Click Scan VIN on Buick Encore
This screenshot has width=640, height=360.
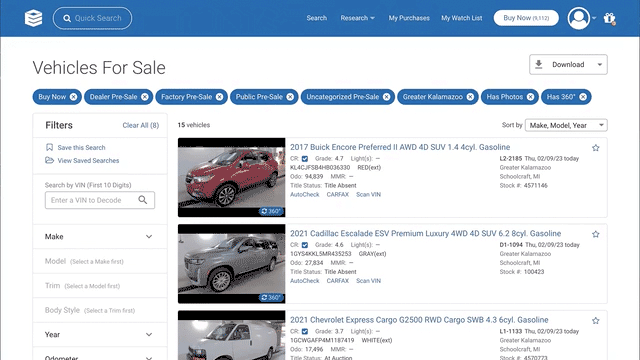[x=369, y=195]
